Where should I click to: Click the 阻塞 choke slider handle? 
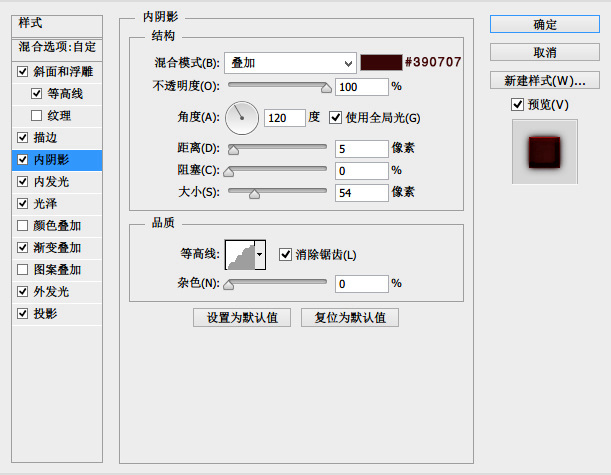coord(229,172)
